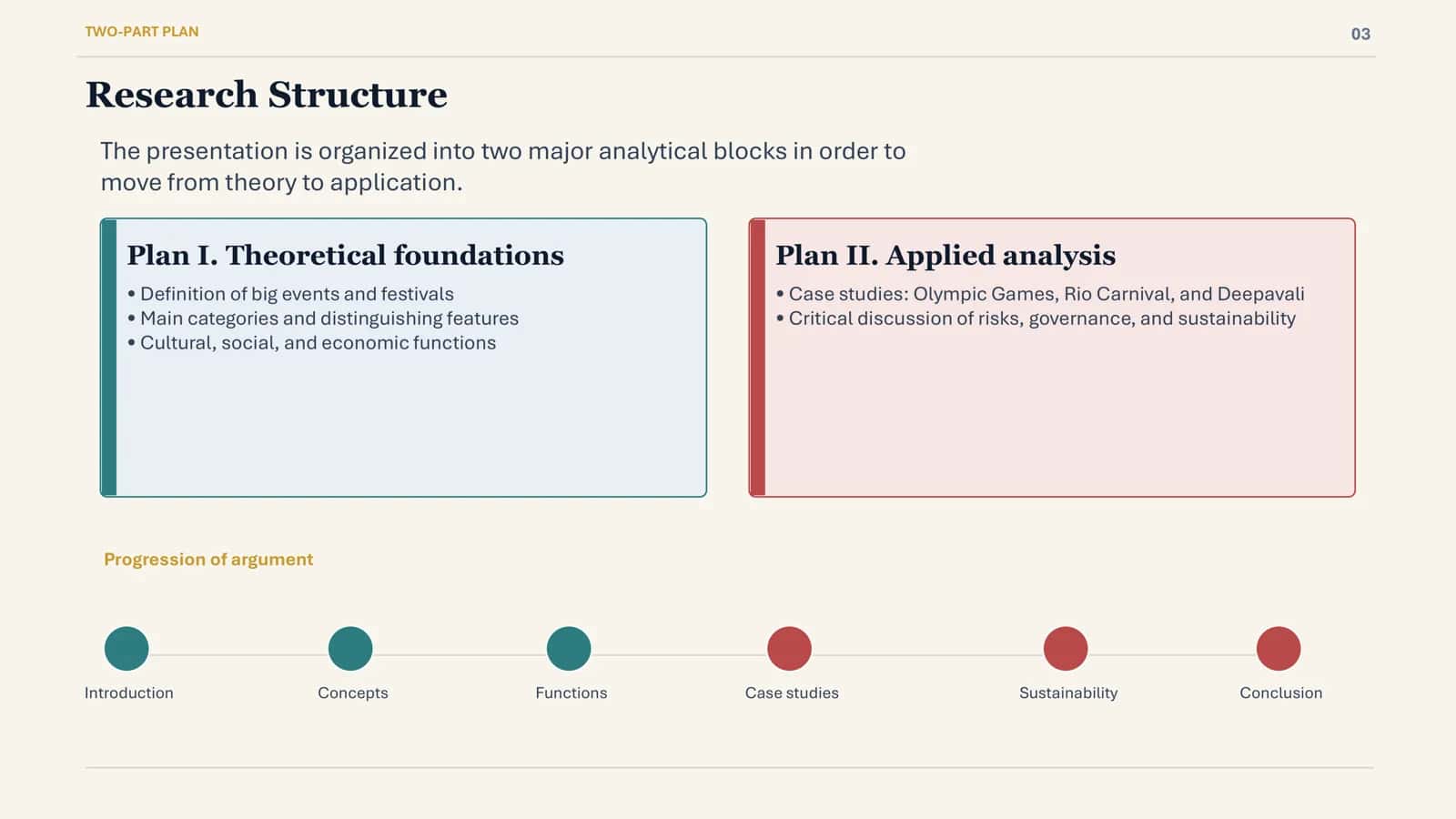
Task: Click the TWO-PART PLAN header label
Action: click(x=142, y=32)
